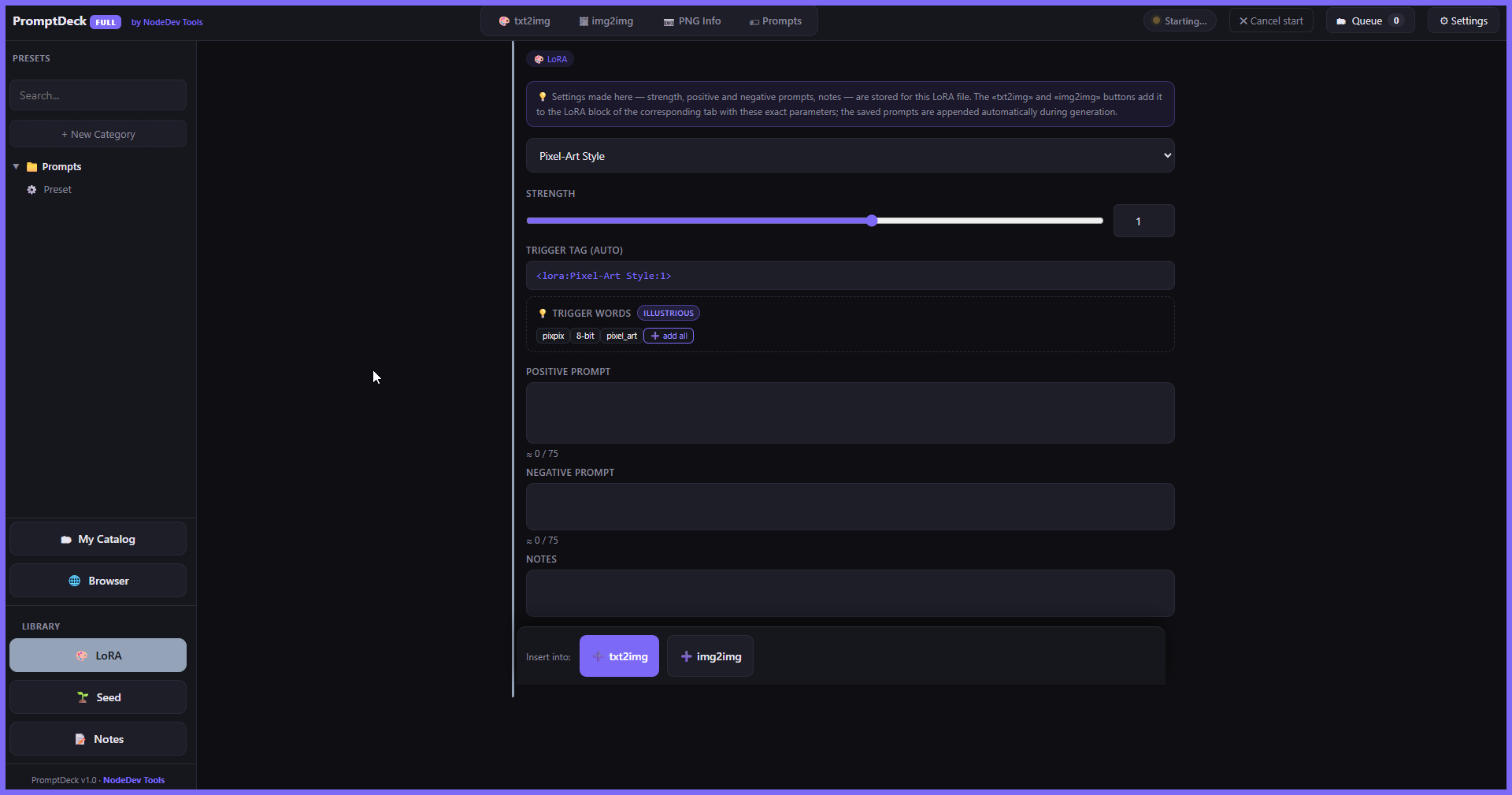Viewport: 1512px width, 795px height.
Task: Click the presets Search field
Action: [98, 95]
